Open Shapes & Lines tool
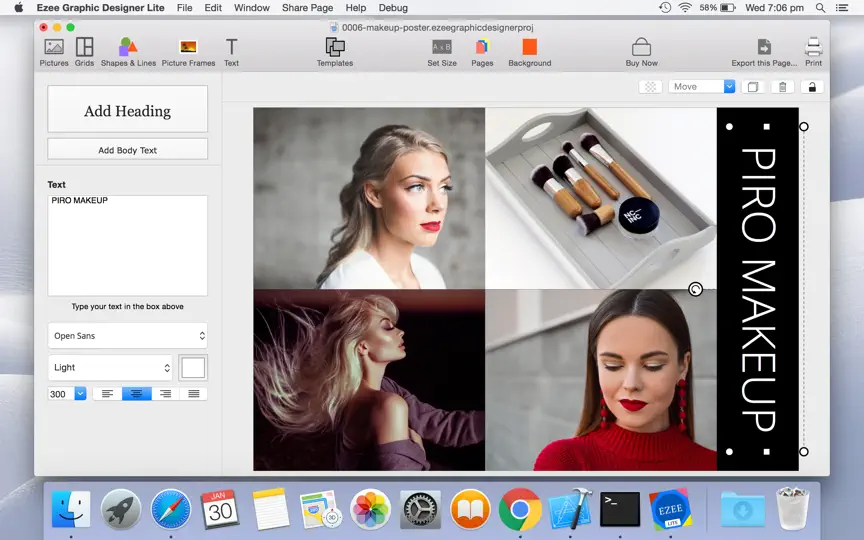The image size is (864, 540). point(128,52)
